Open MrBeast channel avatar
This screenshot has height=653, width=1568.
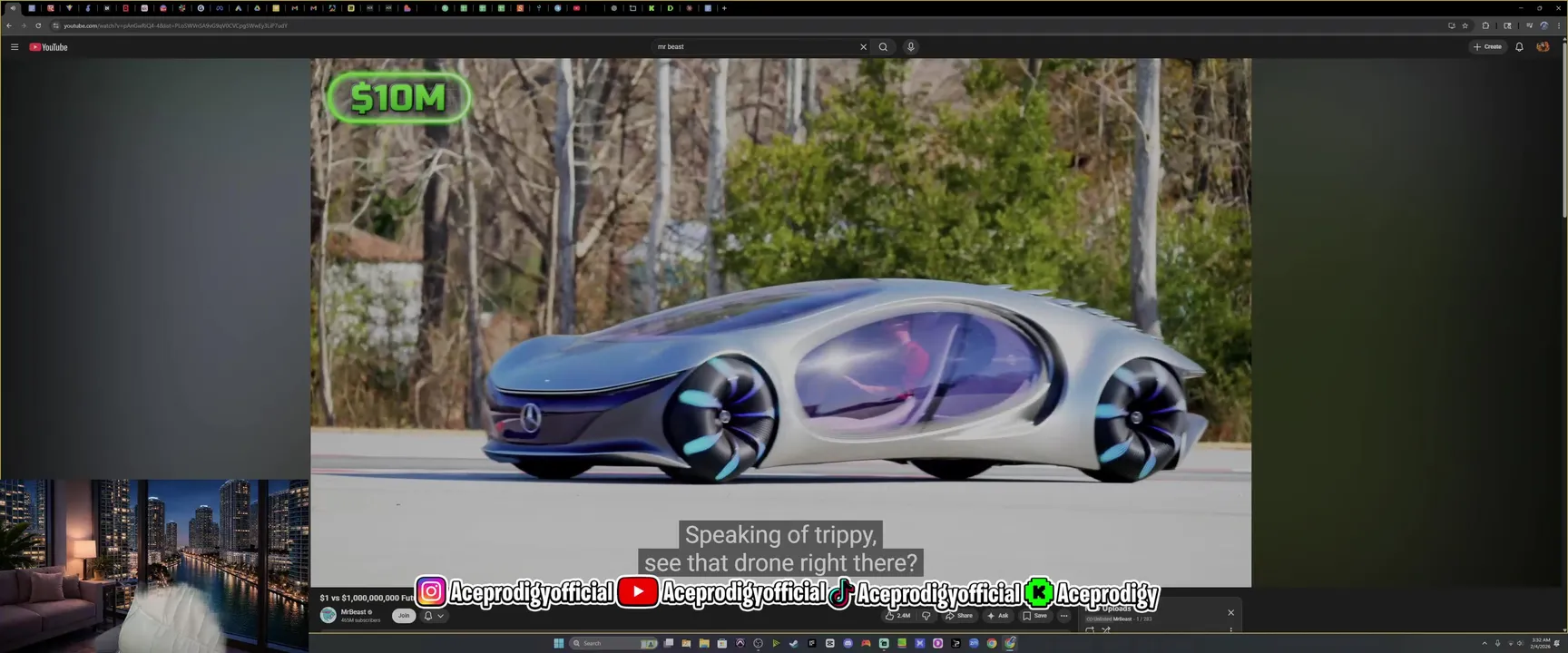(x=328, y=615)
